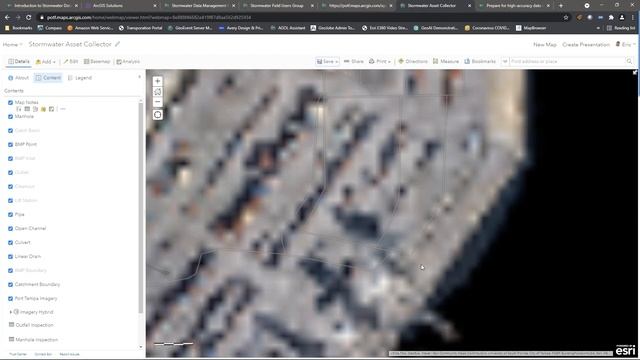Screen dimensions: 640x360
Task: Open the Add dropdown
Action: point(45,62)
